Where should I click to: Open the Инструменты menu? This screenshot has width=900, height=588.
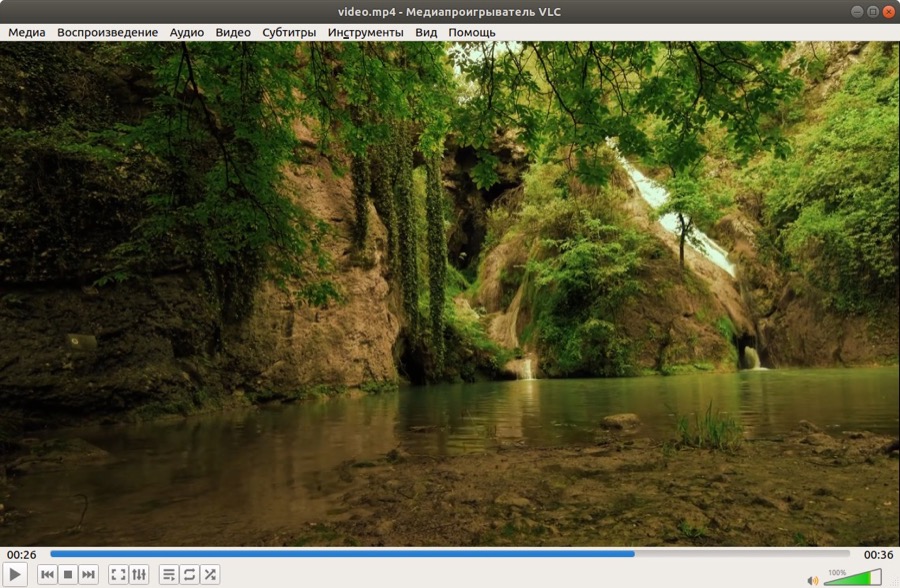(365, 32)
